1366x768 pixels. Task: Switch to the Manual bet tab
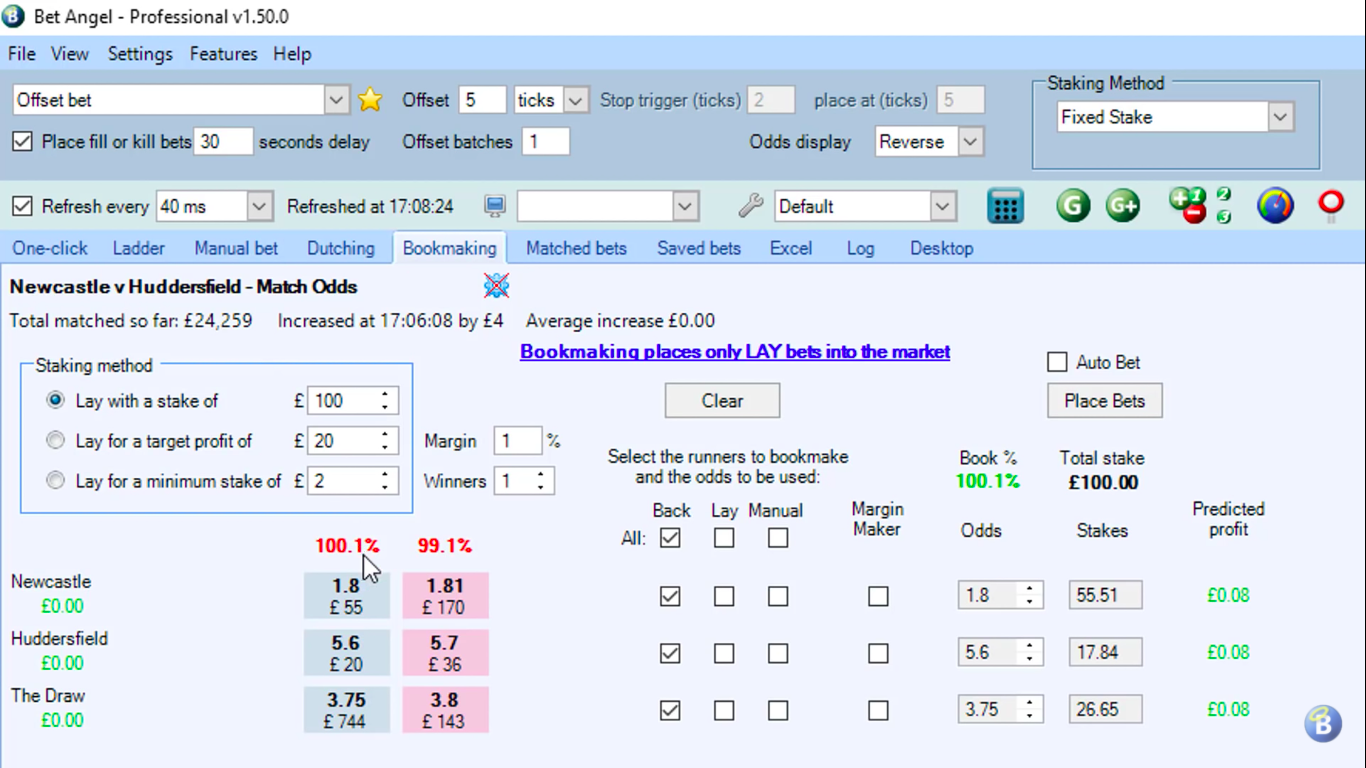[x=236, y=248]
